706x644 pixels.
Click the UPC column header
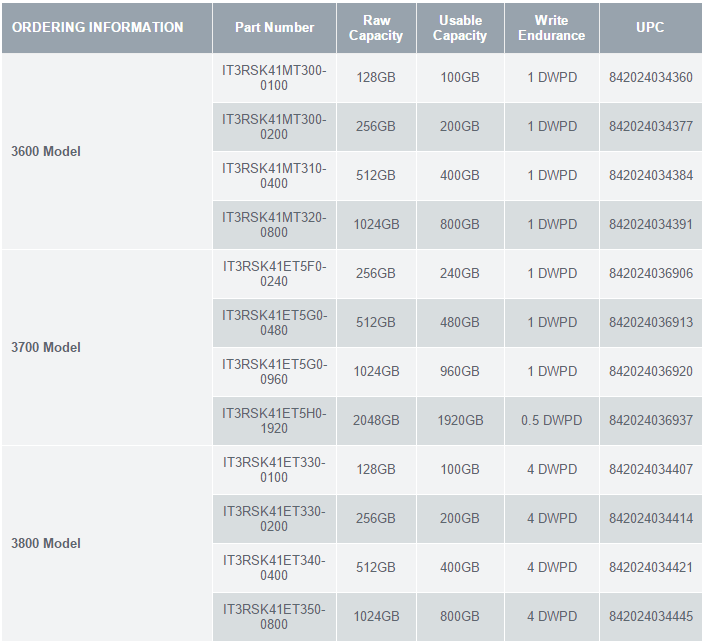click(650, 27)
